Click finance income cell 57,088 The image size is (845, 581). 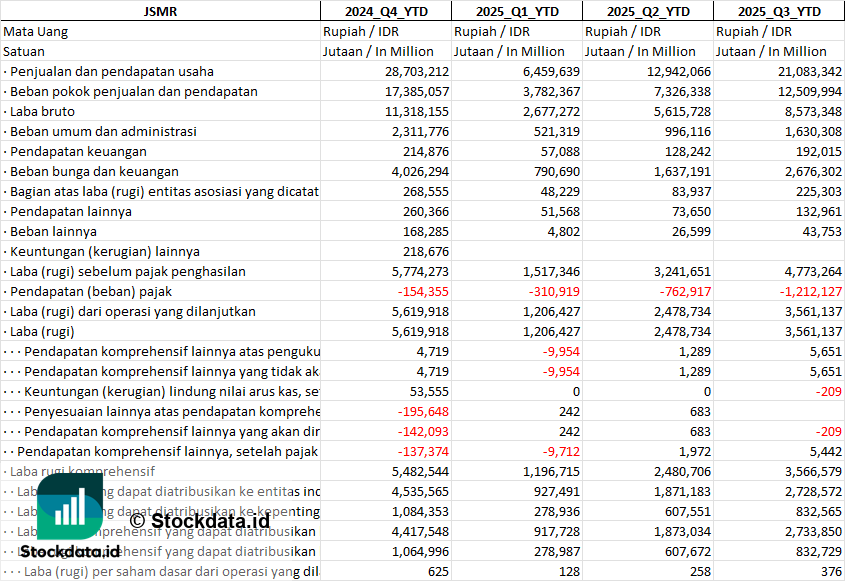pyautogui.click(x=560, y=151)
